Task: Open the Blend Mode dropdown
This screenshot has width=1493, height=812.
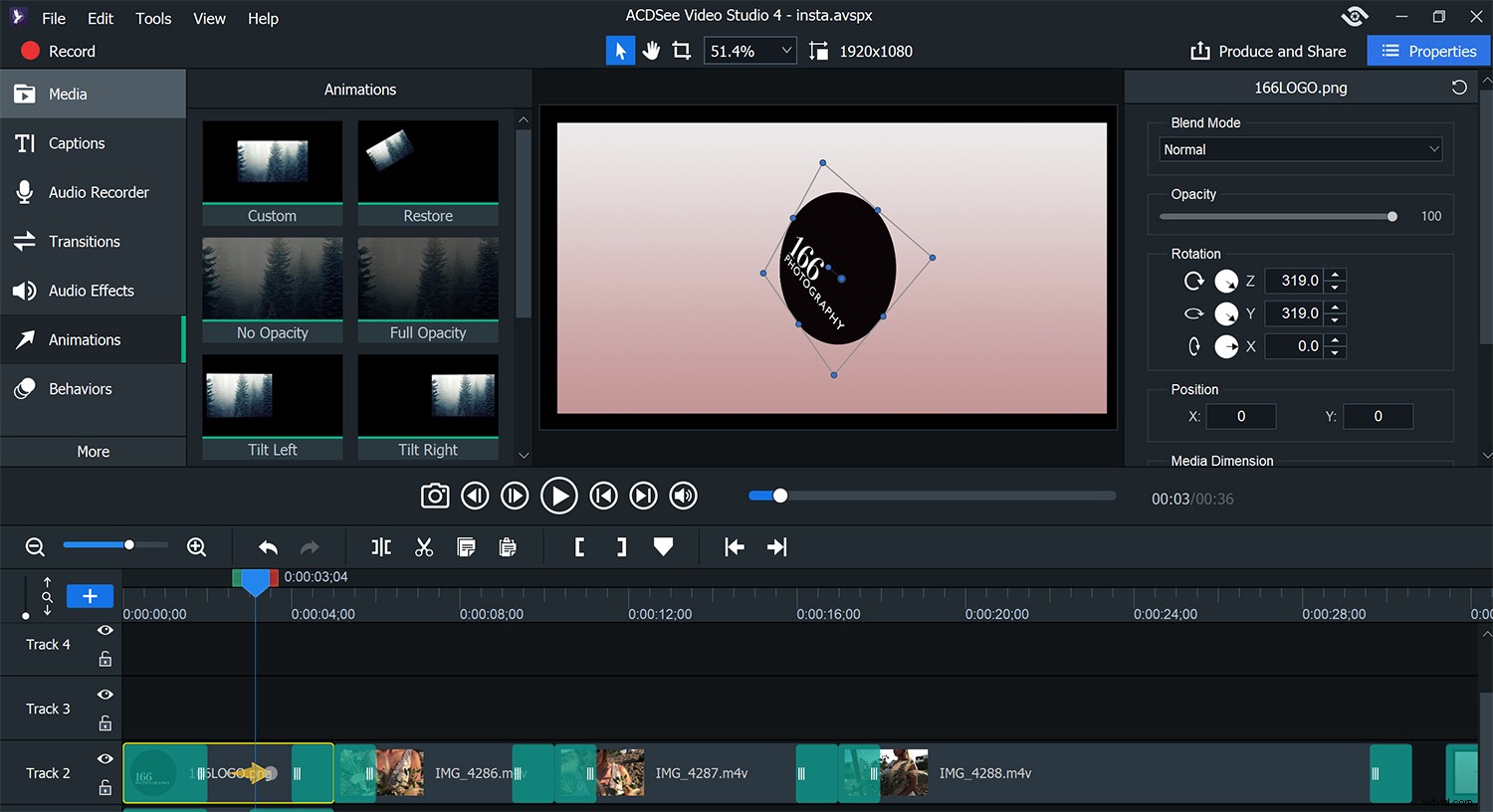Action: point(1299,149)
